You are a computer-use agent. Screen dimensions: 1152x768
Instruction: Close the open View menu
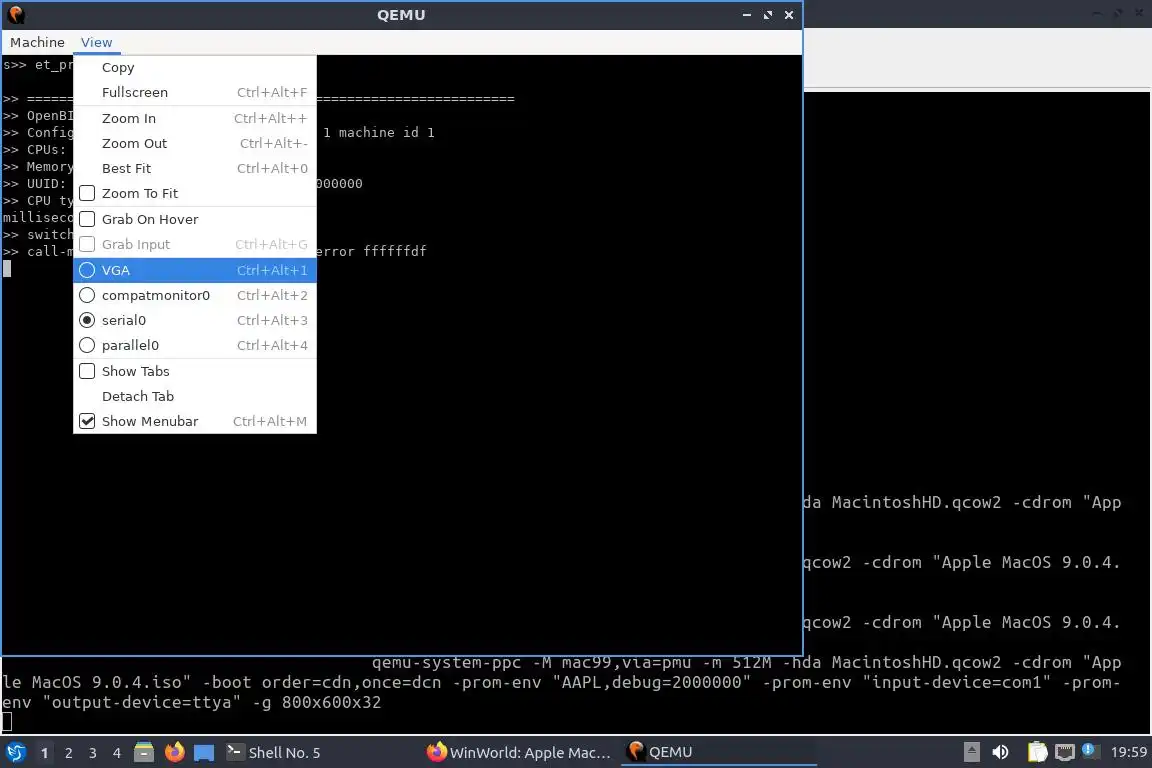tap(96, 43)
